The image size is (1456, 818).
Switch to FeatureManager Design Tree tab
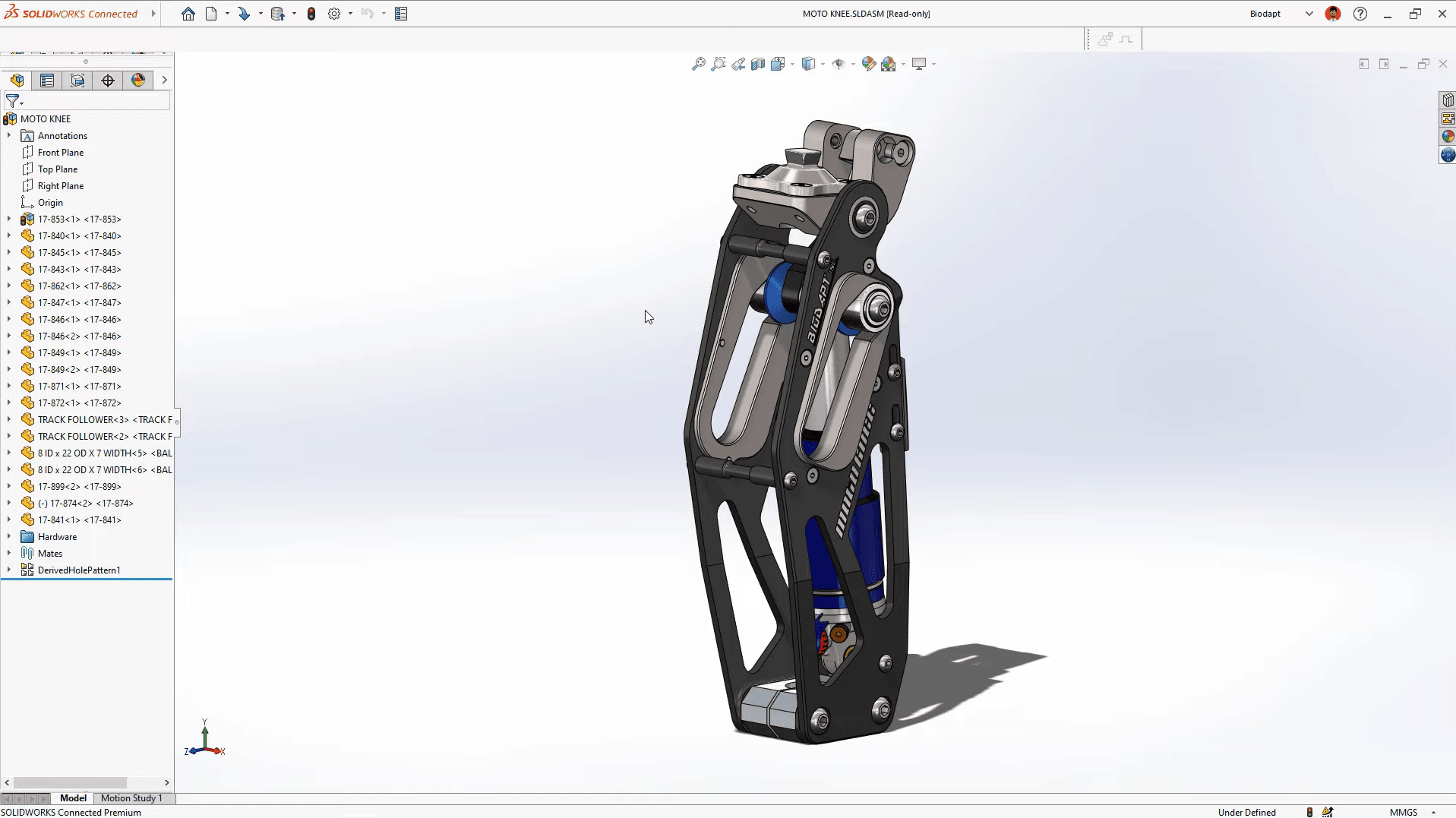coord(17,81)
